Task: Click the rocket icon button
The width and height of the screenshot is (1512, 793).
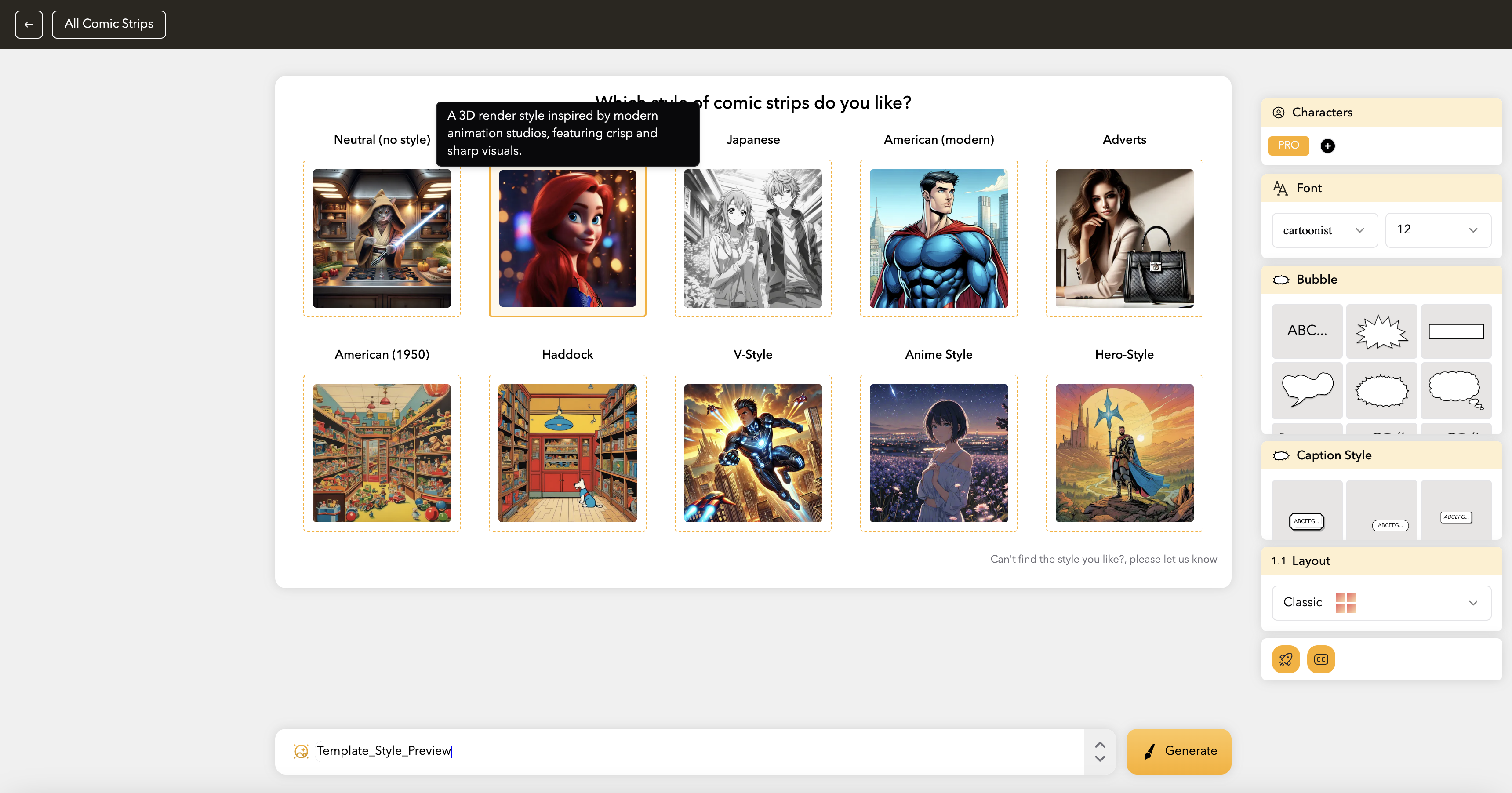Action: [1286, 659]
